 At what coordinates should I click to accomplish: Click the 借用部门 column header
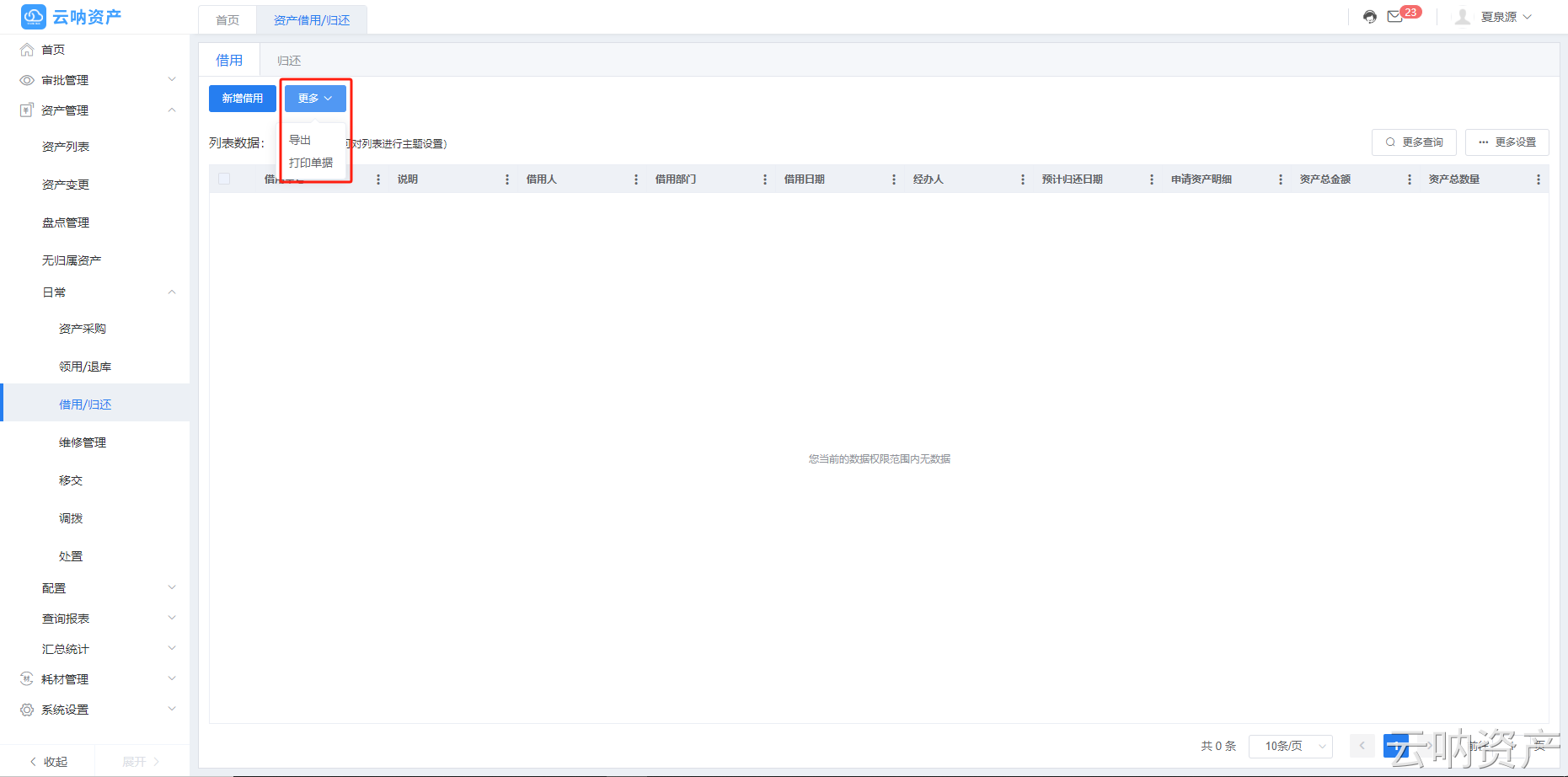coord(676,180)
